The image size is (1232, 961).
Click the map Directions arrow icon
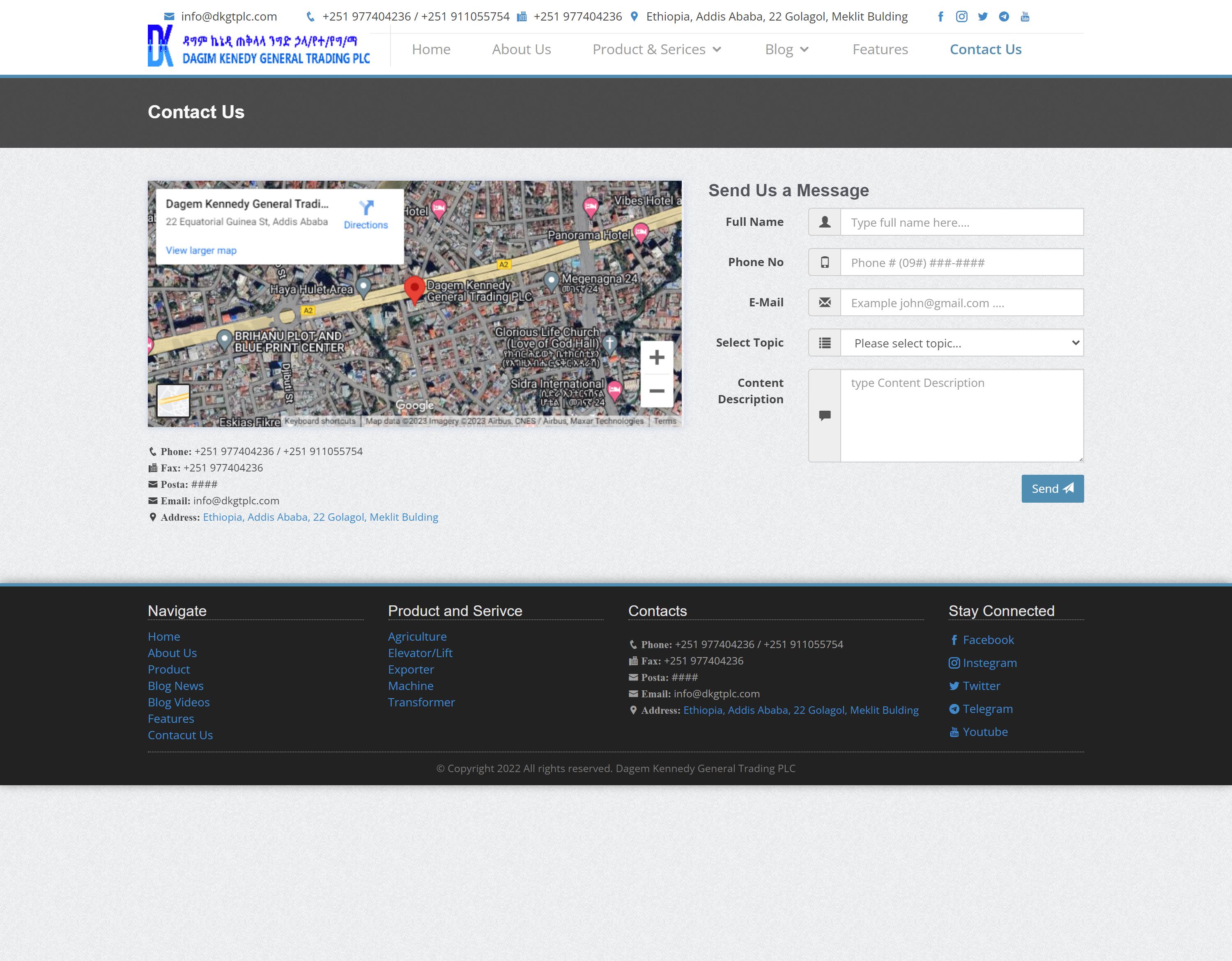[x=366, y=207]
